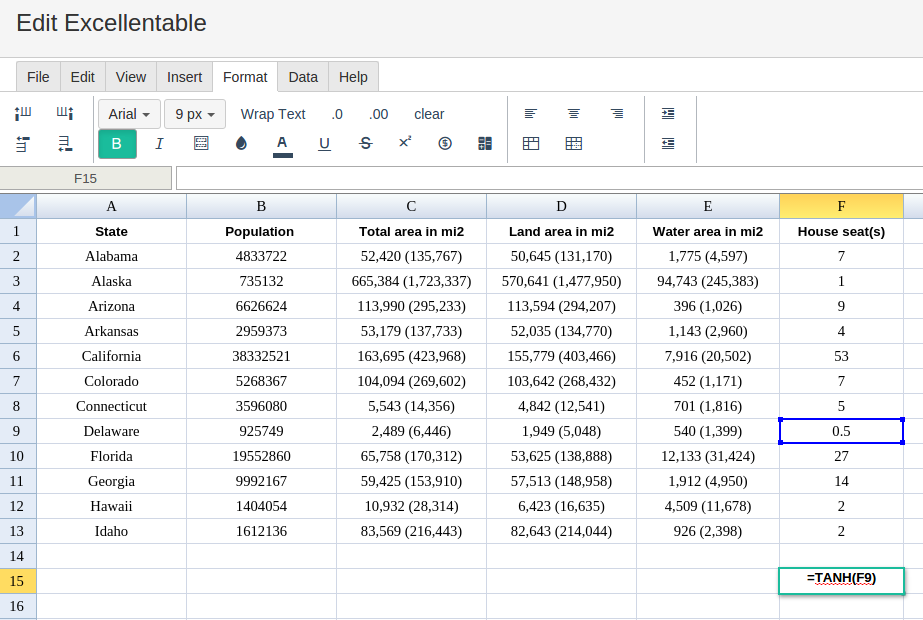Image resolution: width=923 pixels, height=620 pixels.
Task: Toggle the Bold formatting button
Action: (117, 144)
